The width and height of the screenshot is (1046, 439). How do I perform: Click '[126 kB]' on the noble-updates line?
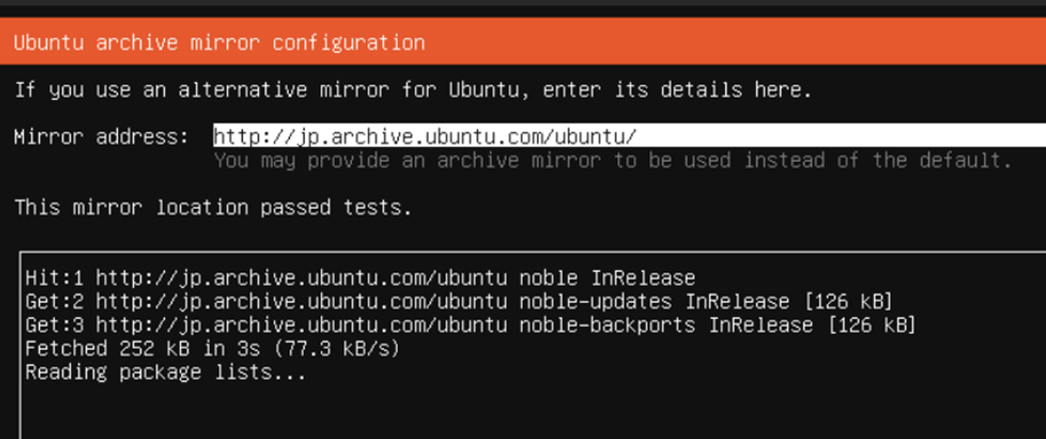[846, 301]
